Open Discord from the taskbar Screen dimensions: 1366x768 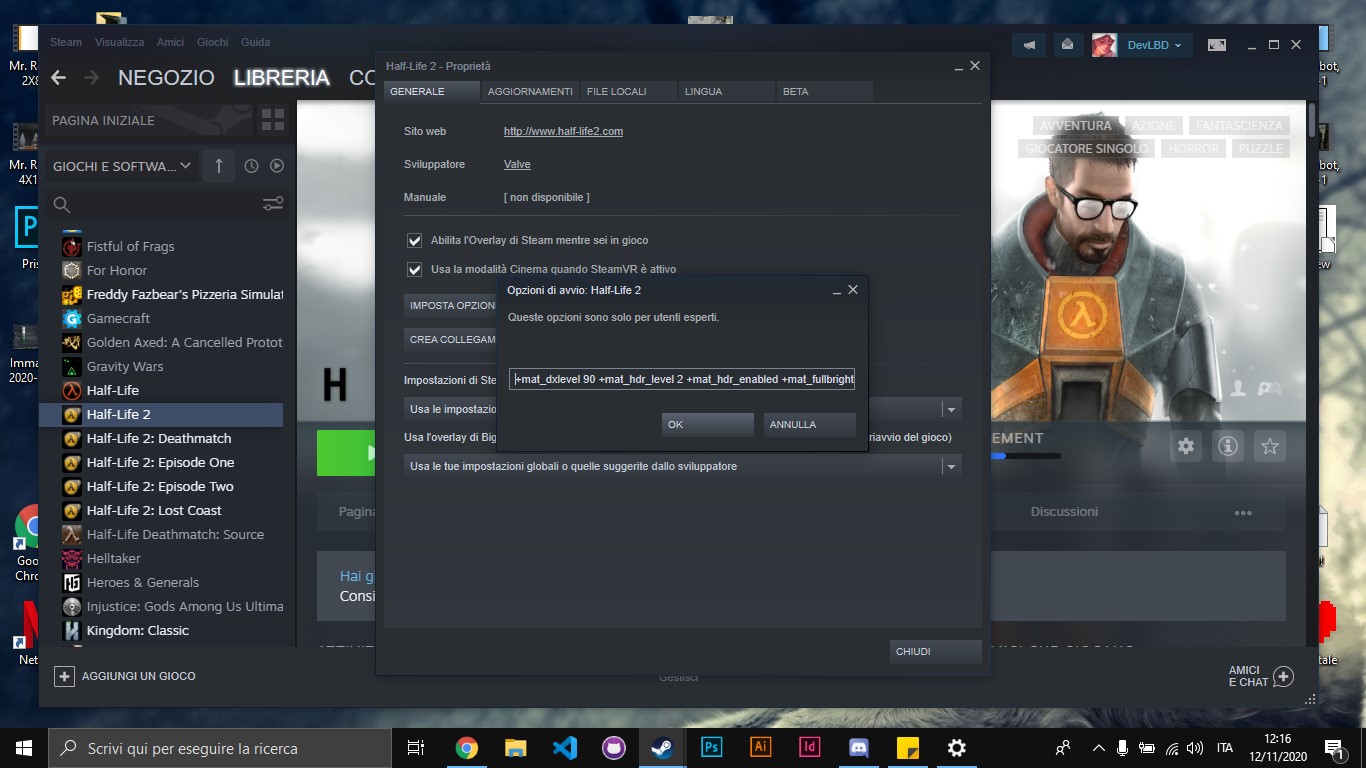pyautogui.click(x=858, y=747)
